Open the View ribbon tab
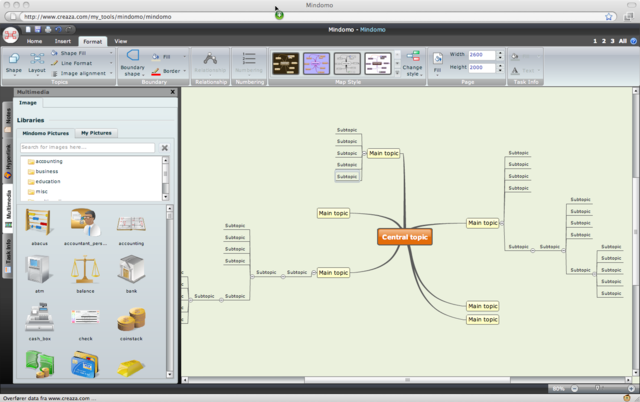The width and height of the screenshot is (640, 402). [120, 41]
